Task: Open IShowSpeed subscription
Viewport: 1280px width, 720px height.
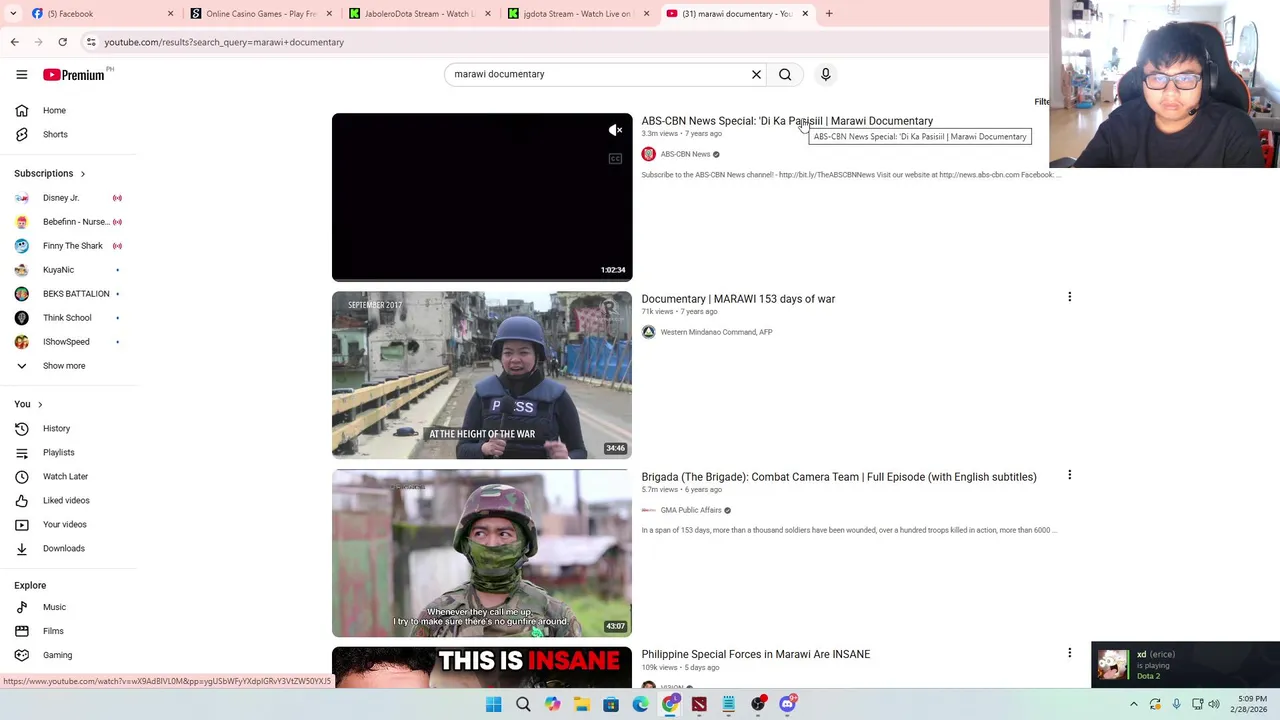Action: click(x=68, y=342)
